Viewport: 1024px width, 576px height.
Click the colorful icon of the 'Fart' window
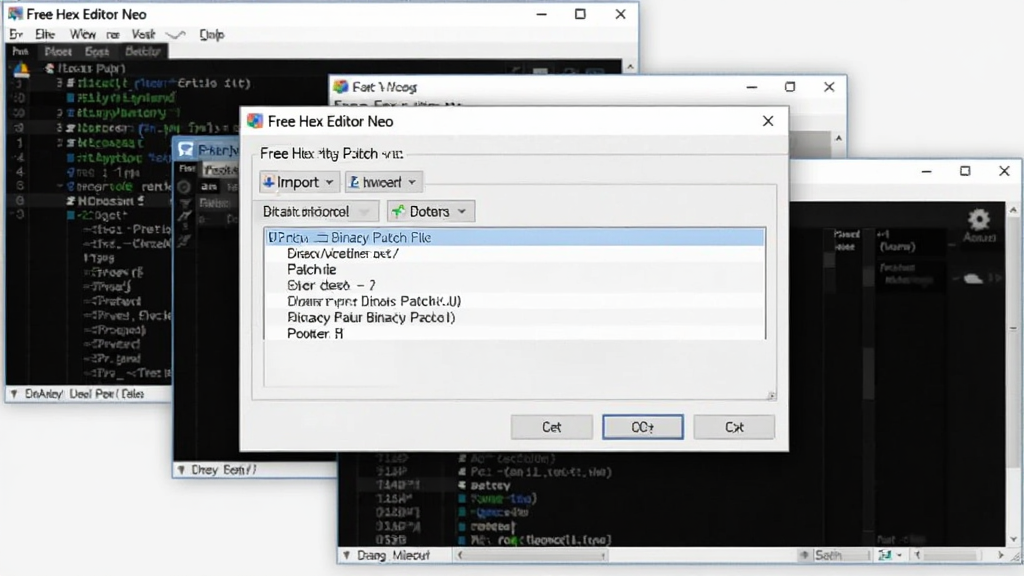point(340,86)
